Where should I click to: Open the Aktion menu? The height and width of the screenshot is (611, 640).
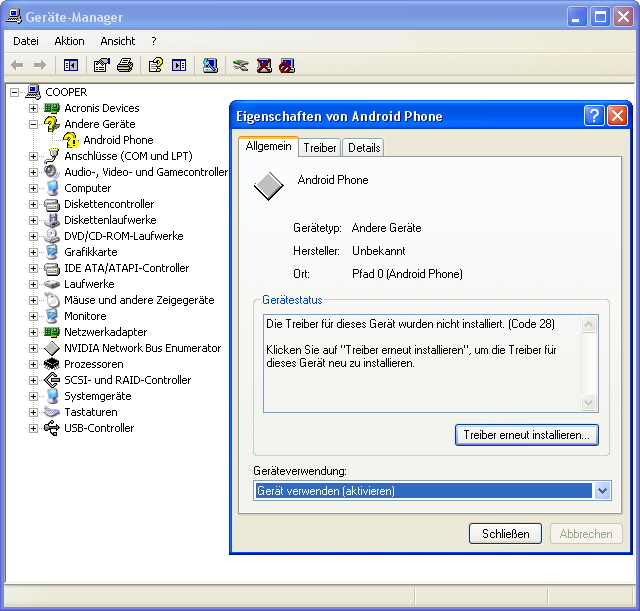tap(69, 41)
